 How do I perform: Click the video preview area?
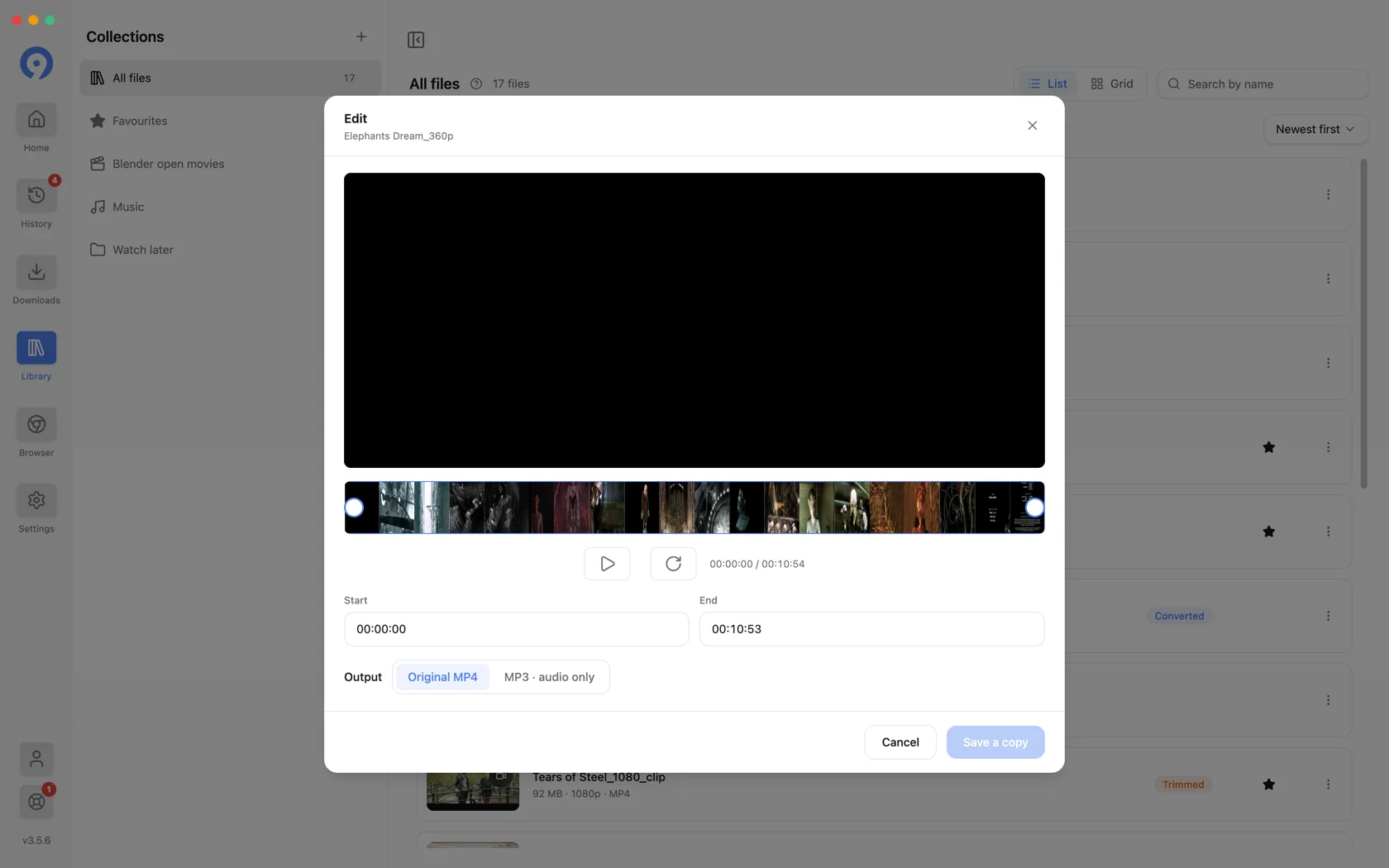(694, 320)
